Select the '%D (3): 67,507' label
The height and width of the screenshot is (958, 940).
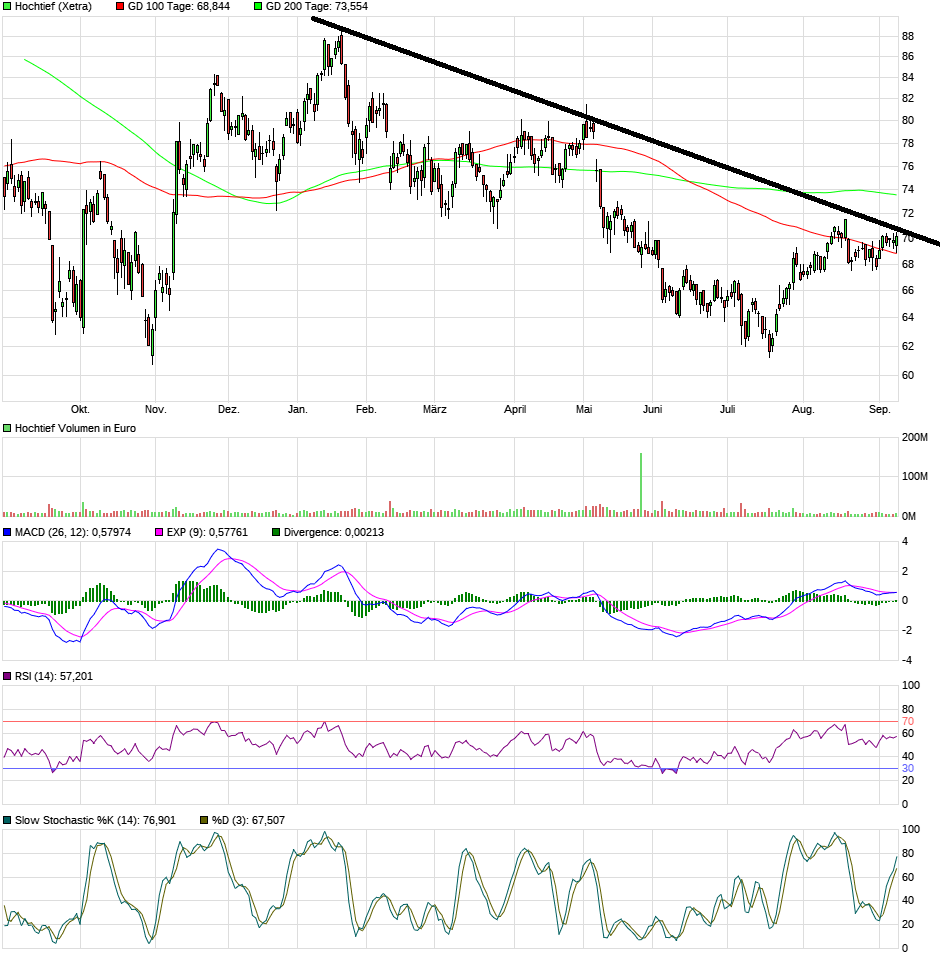click(249, 820)
